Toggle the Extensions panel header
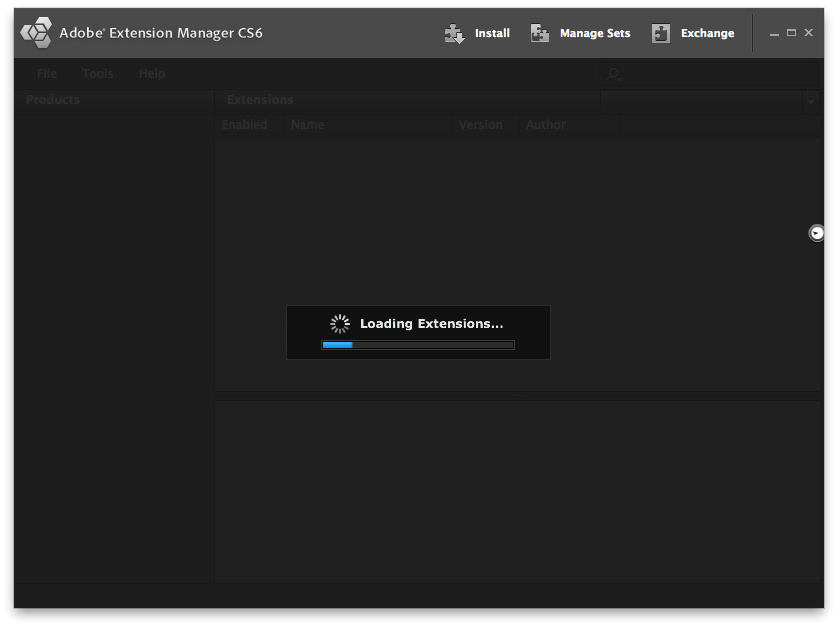Image resolution: width=838 pixels, height=628 pixels. 259,100
